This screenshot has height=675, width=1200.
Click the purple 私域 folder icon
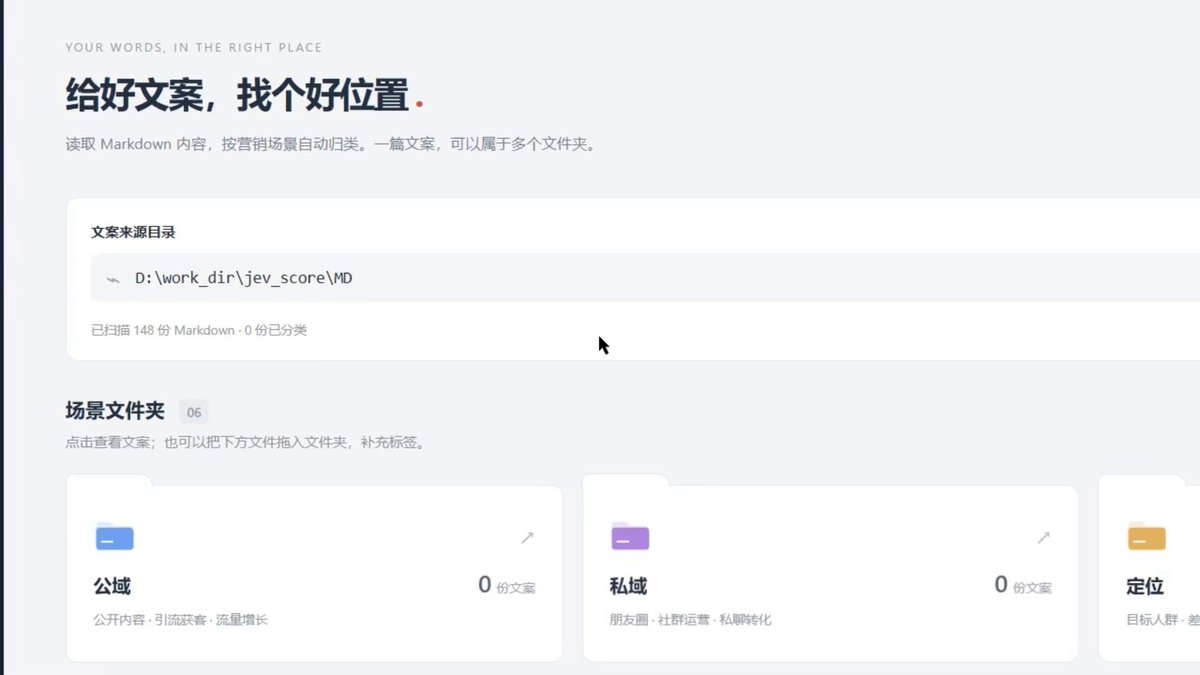tap(630, 536)
